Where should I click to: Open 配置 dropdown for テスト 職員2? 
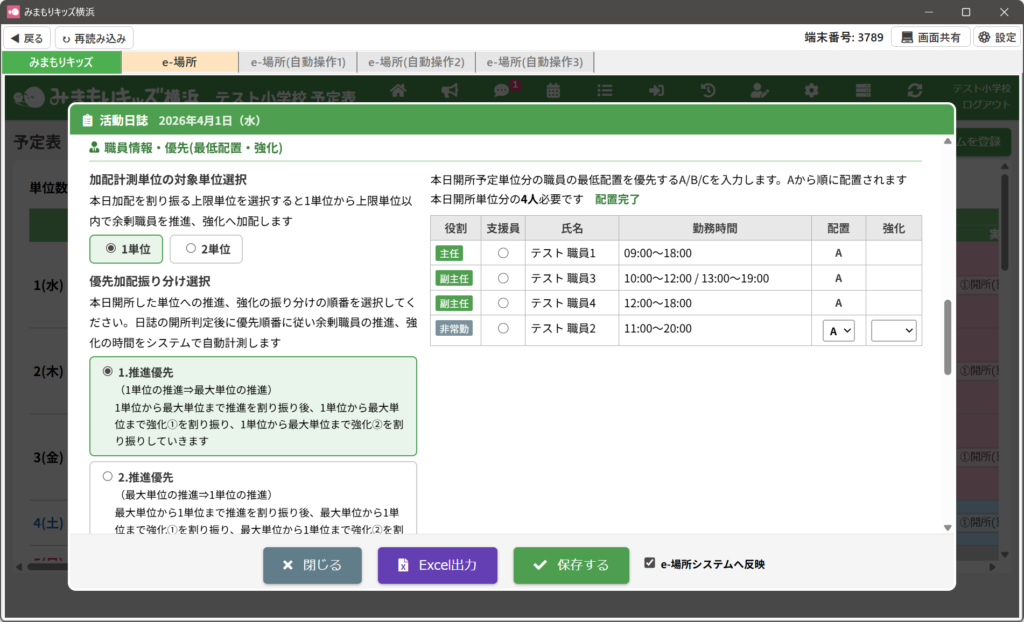(x=838, y=330)
